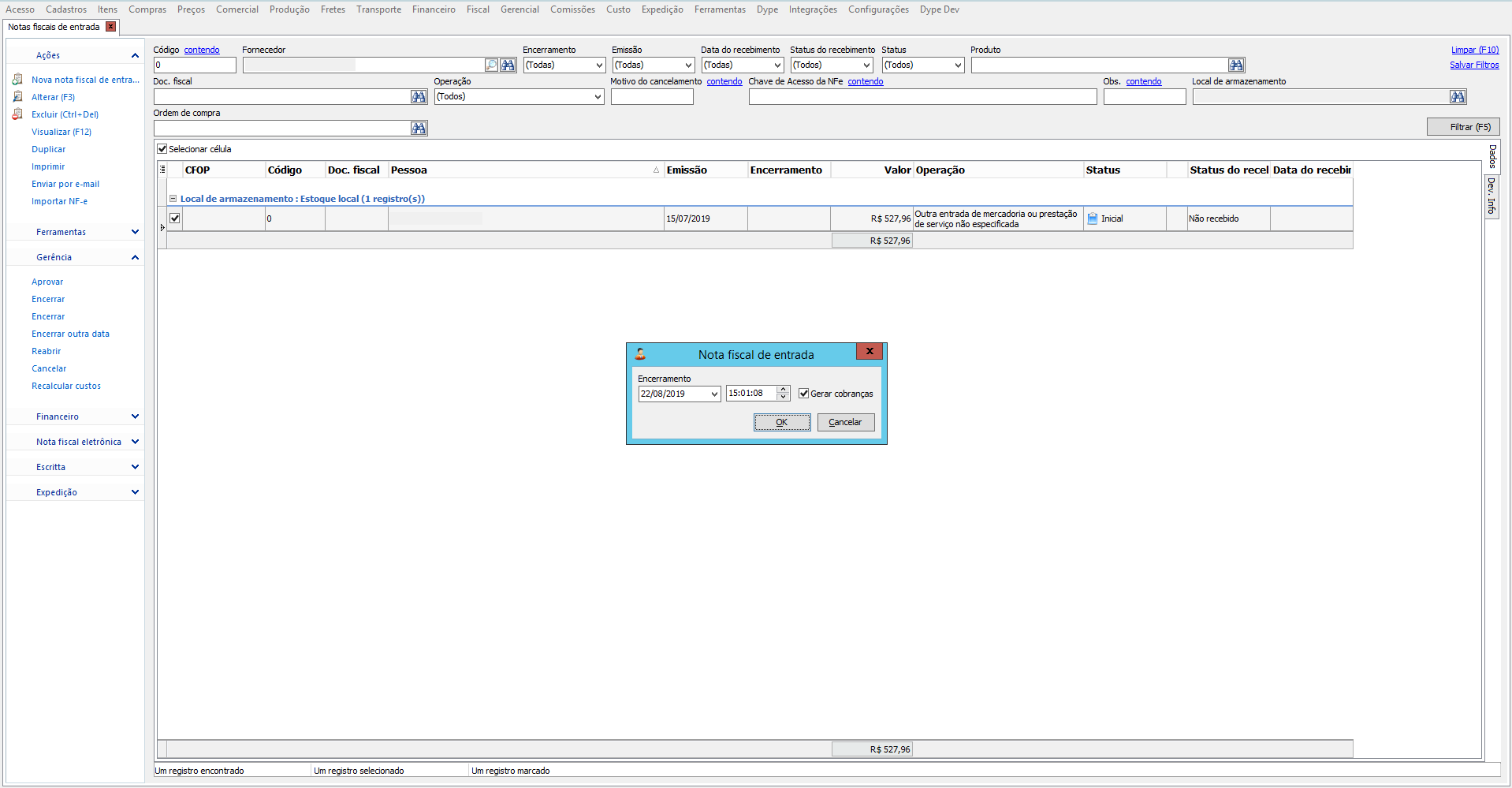1512x788 pixels.
Task: Click Importar NF-e in sidebar
Action: (59, 201)
